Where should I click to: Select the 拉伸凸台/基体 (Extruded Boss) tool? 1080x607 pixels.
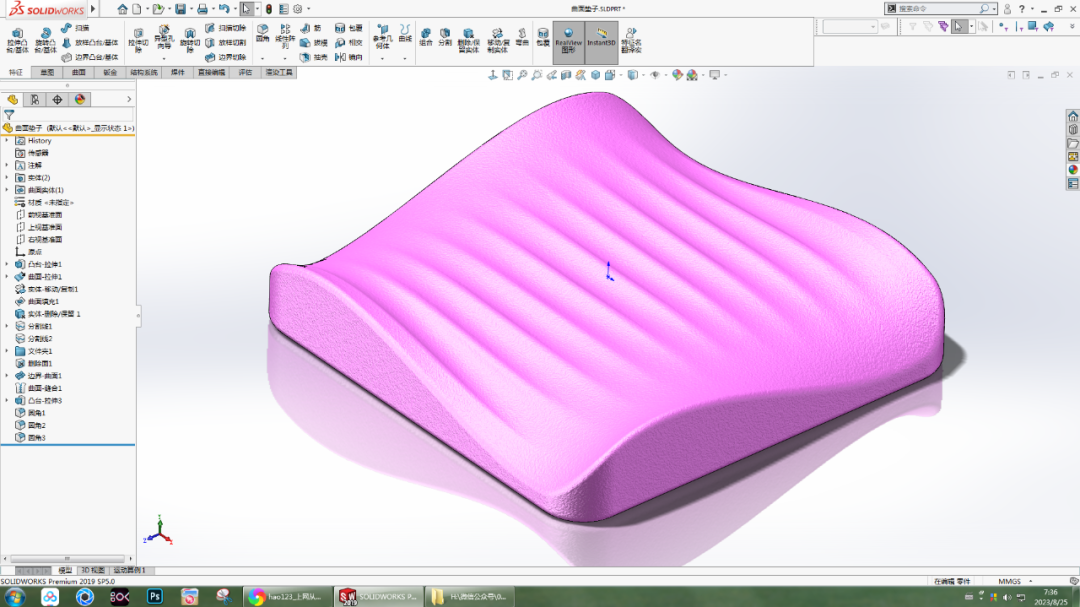[x=17, y=40]
